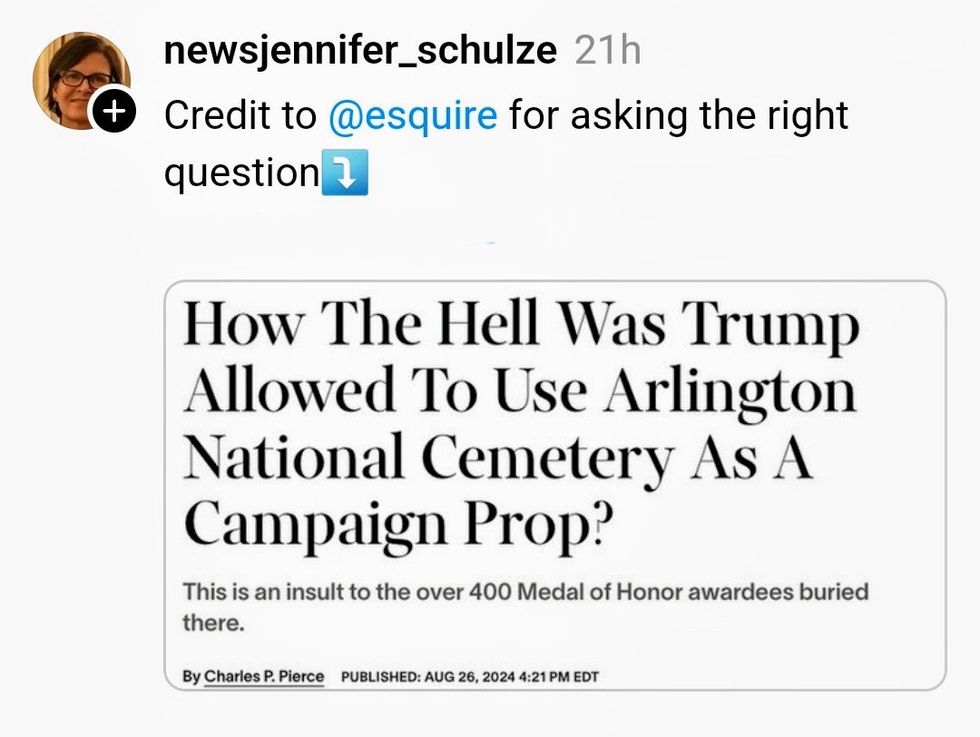Click the "How The Hell Was Trump" headline line
This screenshot has height=737, width=980.
point(521,326)
